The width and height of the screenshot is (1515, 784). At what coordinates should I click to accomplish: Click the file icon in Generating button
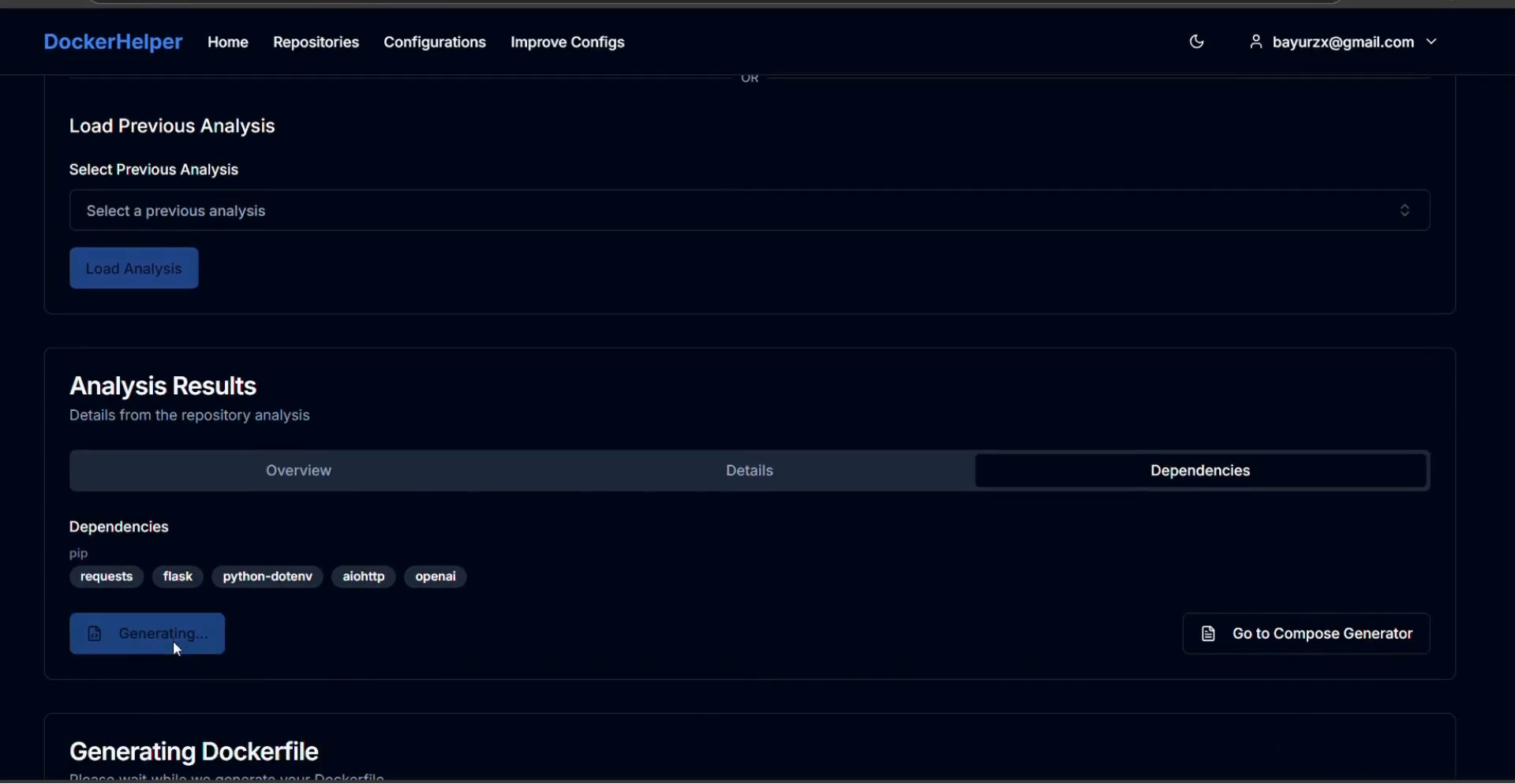tap(95, 633)
